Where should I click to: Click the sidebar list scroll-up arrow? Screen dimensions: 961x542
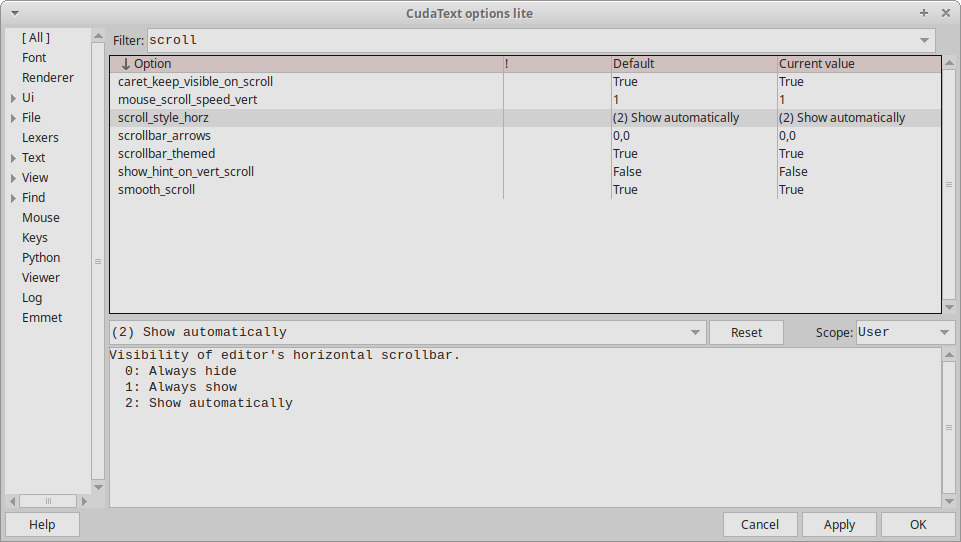point(98,36)
